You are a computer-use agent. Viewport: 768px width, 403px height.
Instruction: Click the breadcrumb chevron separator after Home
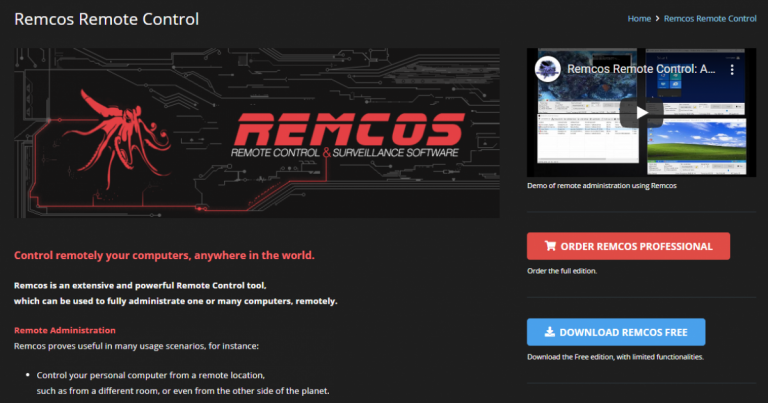[x=657, y=19]
